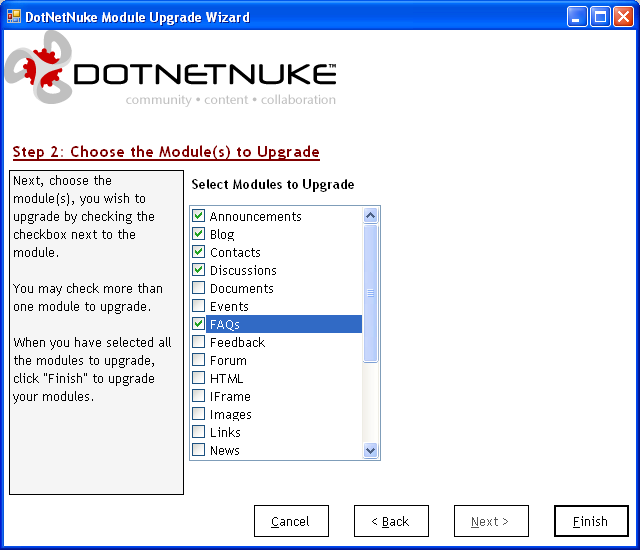640x550 pixels.
Task: Select the News list row text
Action: tap(224, 450)
